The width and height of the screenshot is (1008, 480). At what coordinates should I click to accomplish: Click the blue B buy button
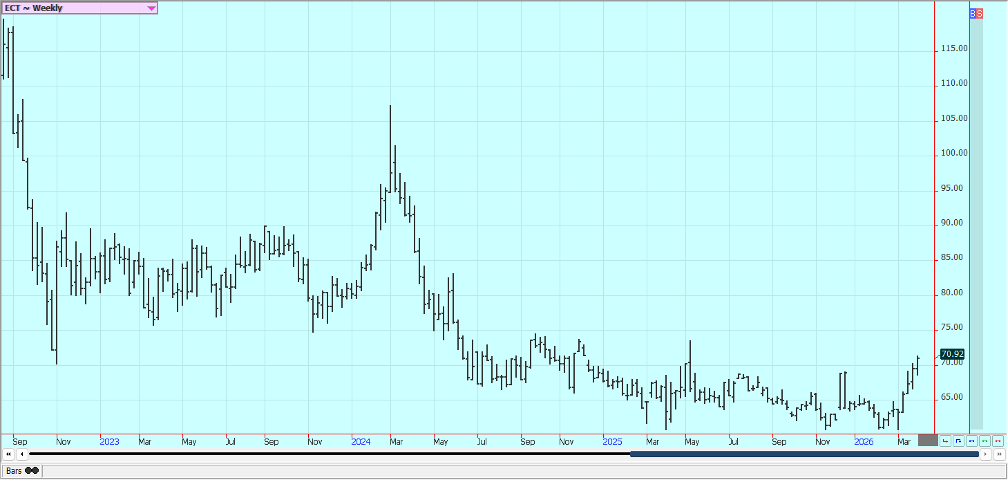(975, 14)
